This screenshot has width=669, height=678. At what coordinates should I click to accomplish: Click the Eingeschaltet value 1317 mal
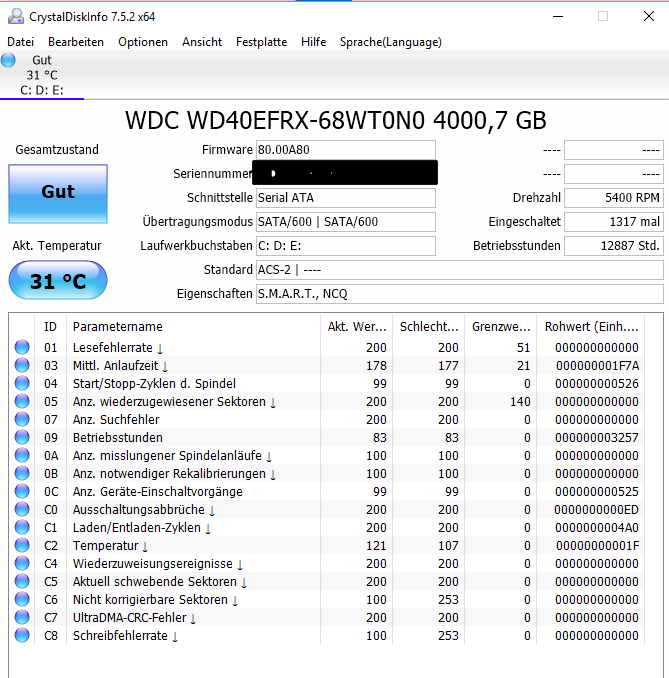click(x=614, y=222)
